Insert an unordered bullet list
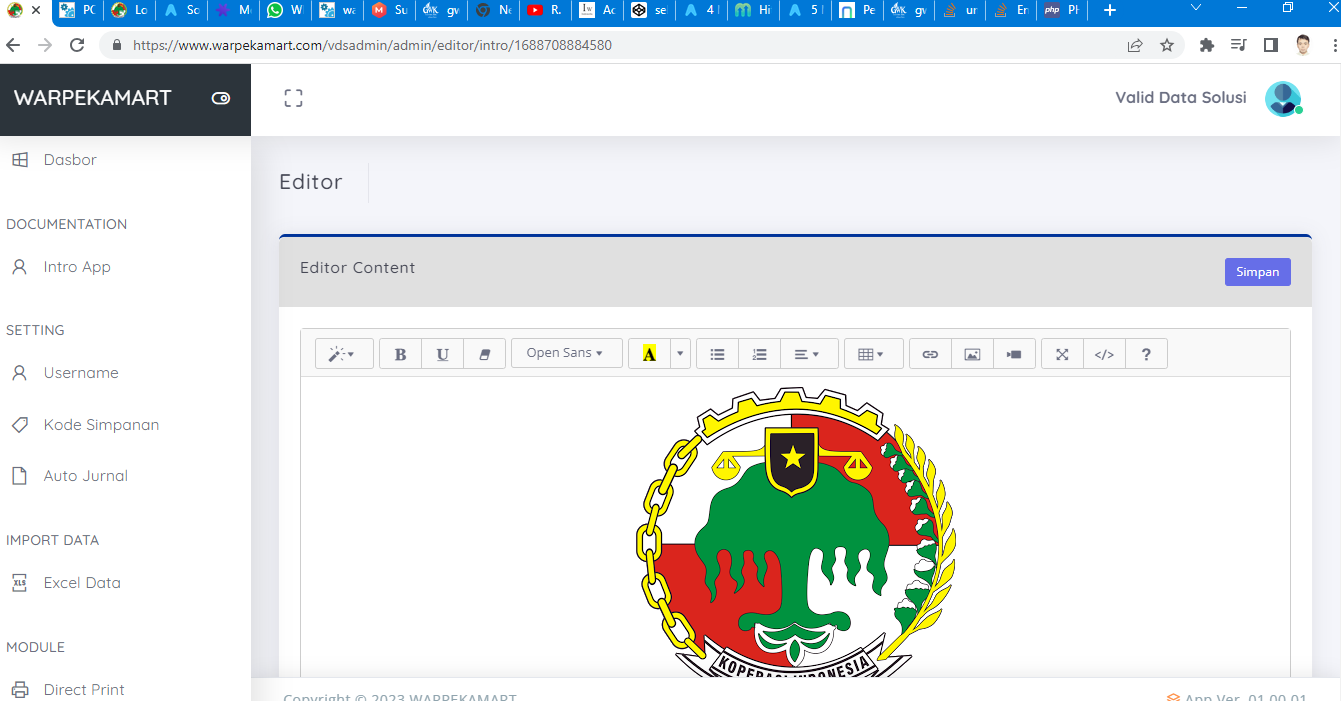This screenshot has width=1341, height=701. click(x=717, y=354)
